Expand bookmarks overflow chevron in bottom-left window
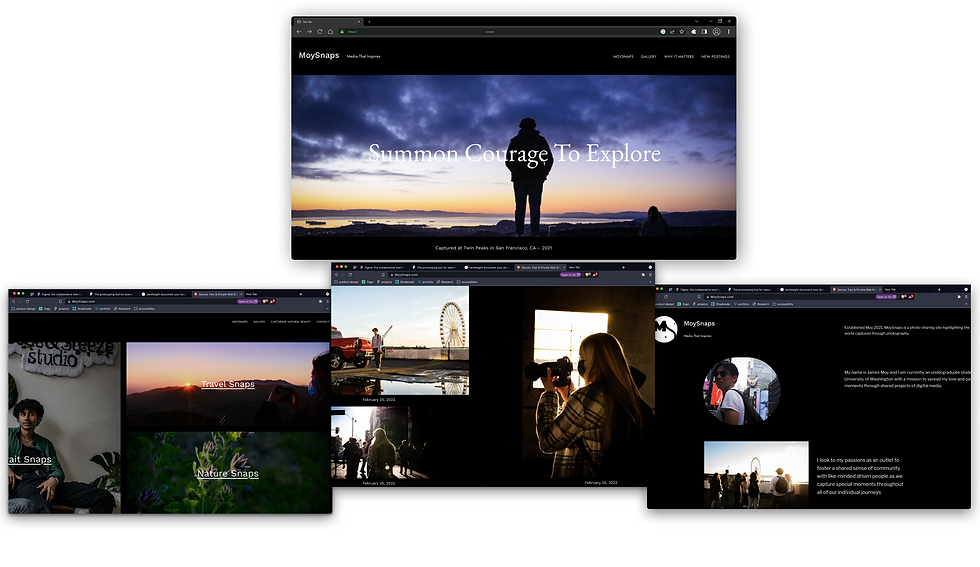This screenshot has width=980, height=567. 328,309
